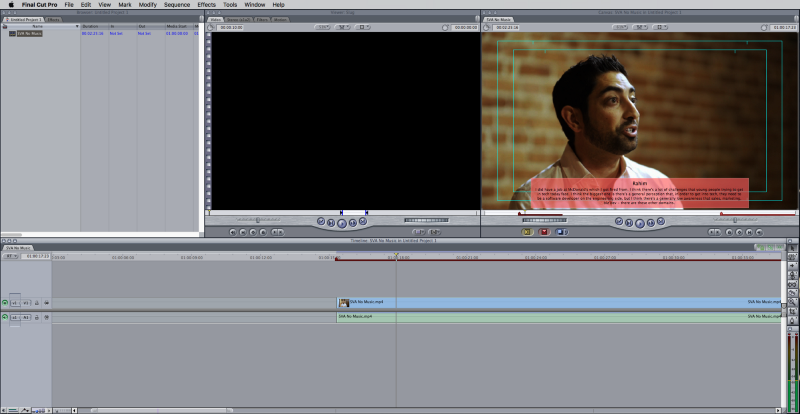Go to next edit in the Canvas

(661, 222)
